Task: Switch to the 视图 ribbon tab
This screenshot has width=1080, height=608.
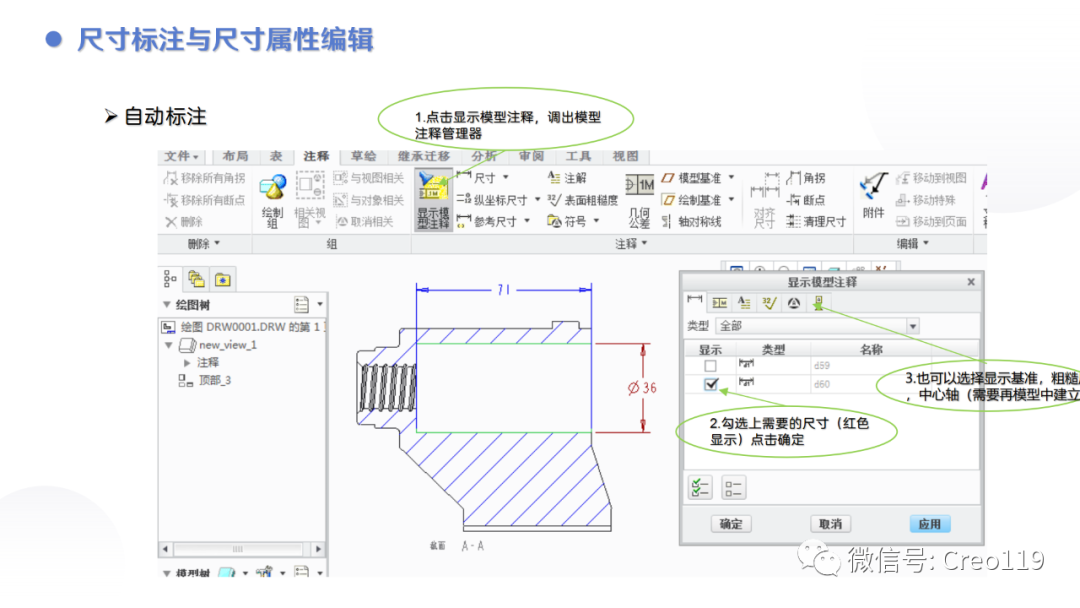Action: (625, 156)
